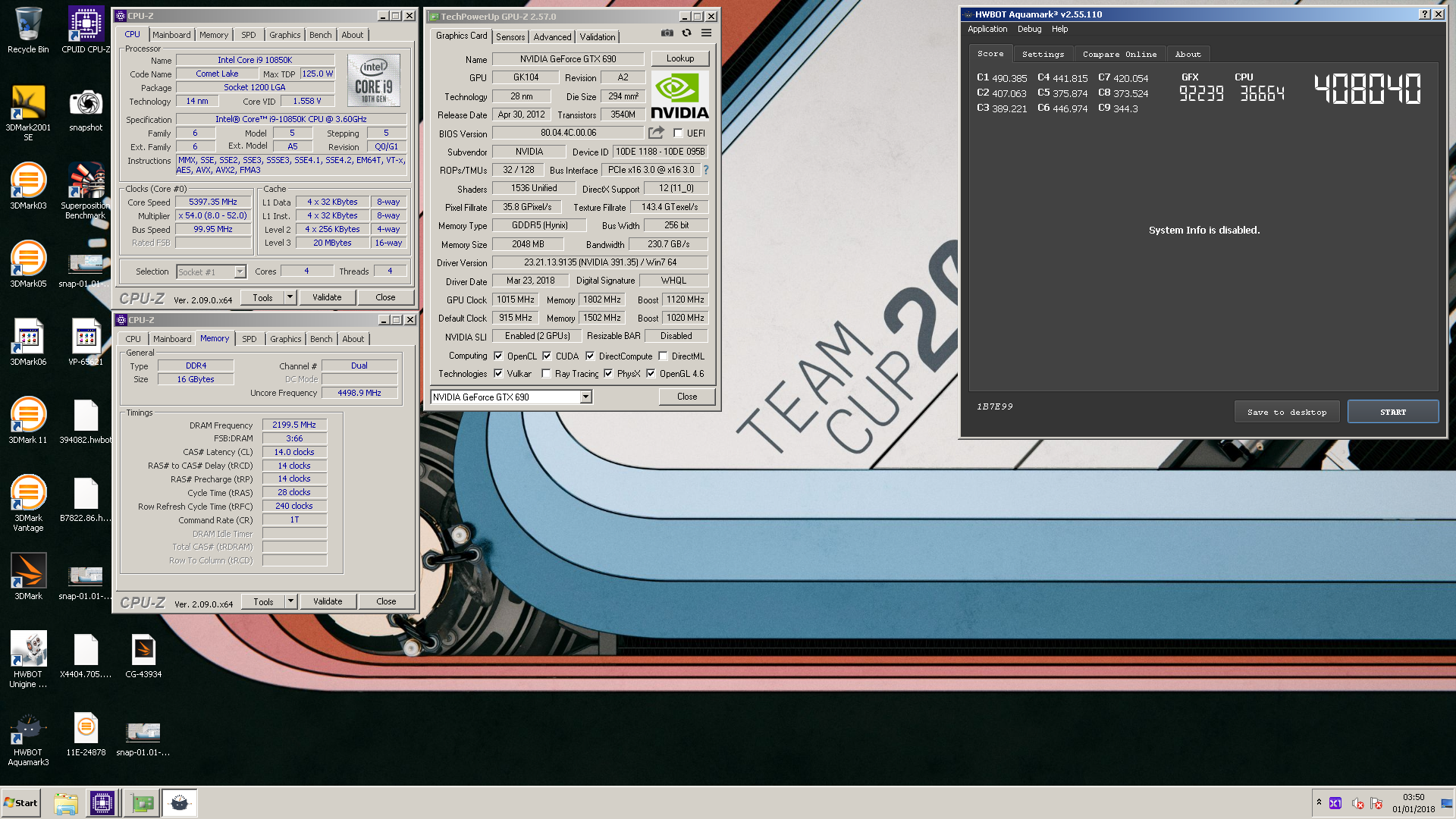
Task: Toggle the Vulkan checkbox
Action: coord(498,374)
